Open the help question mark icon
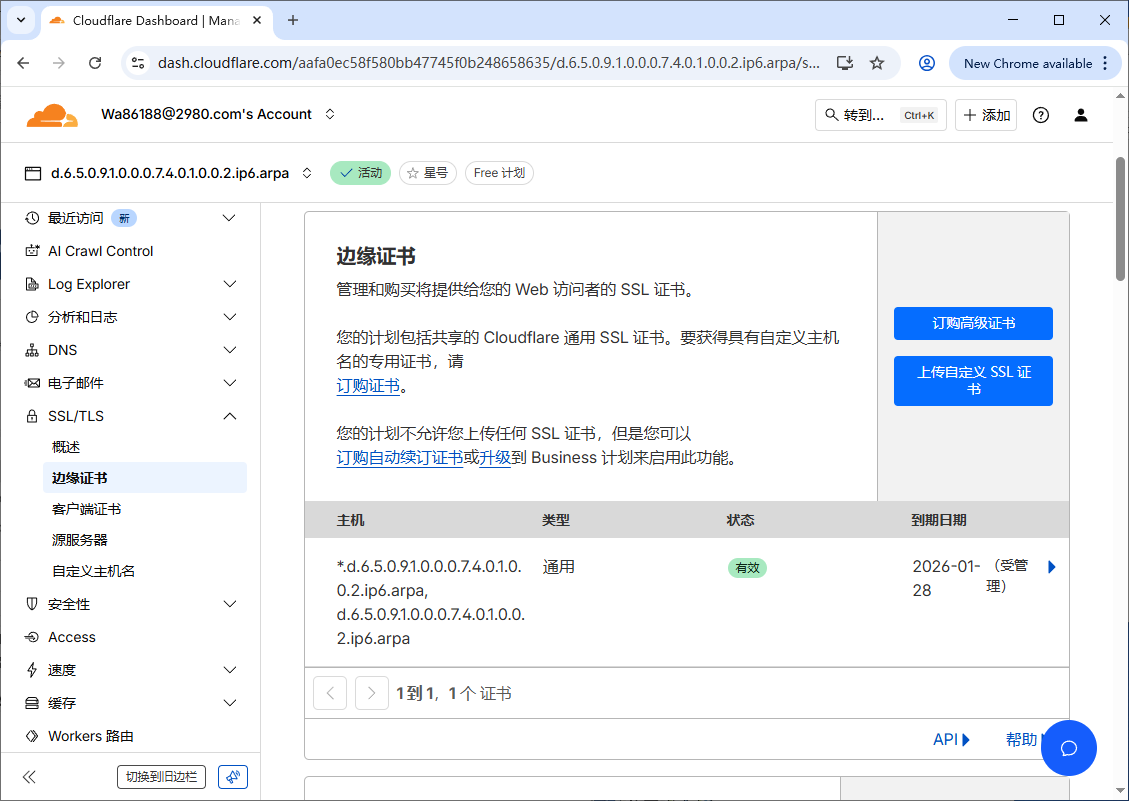 [1040, 114]
